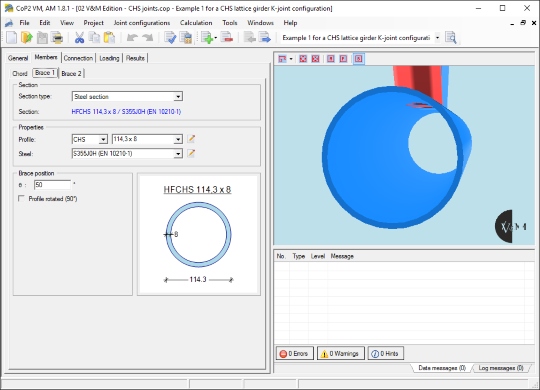
Task: Click the second zoom extents view icon
Action: coord(315,59)
